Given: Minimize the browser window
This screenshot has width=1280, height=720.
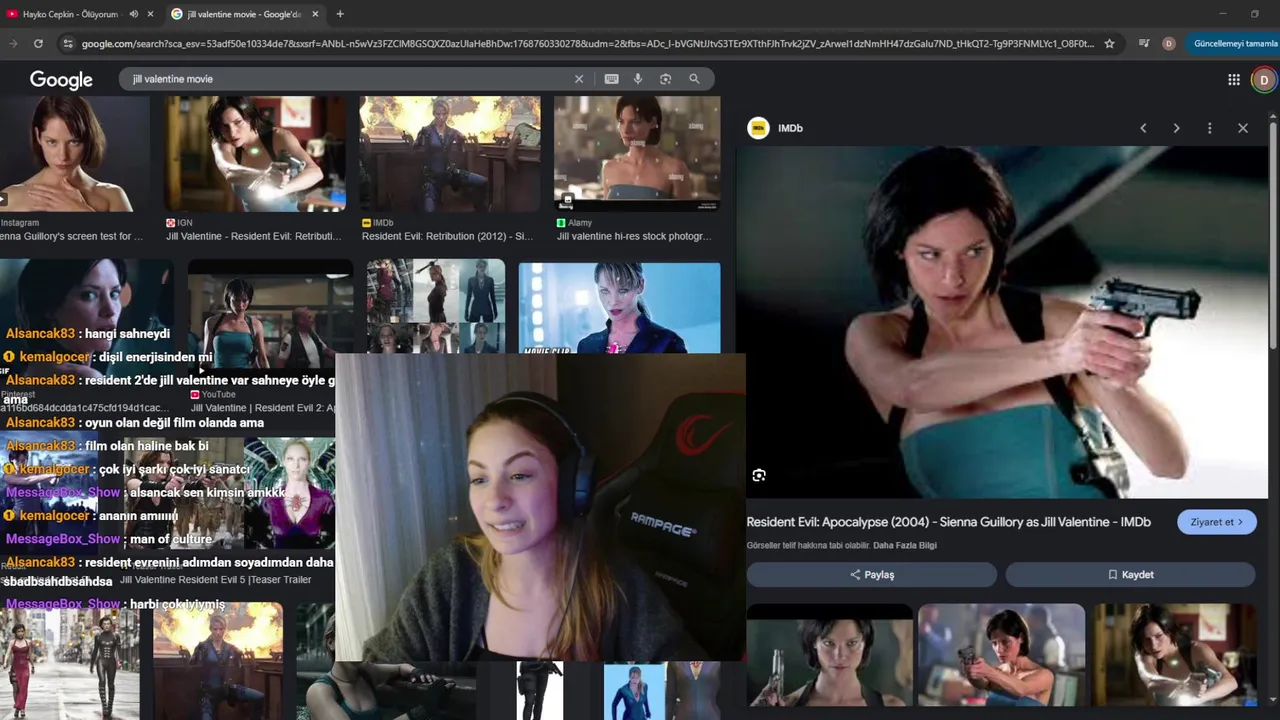Looking at the screenshot, I should (x=1222, y=14).
